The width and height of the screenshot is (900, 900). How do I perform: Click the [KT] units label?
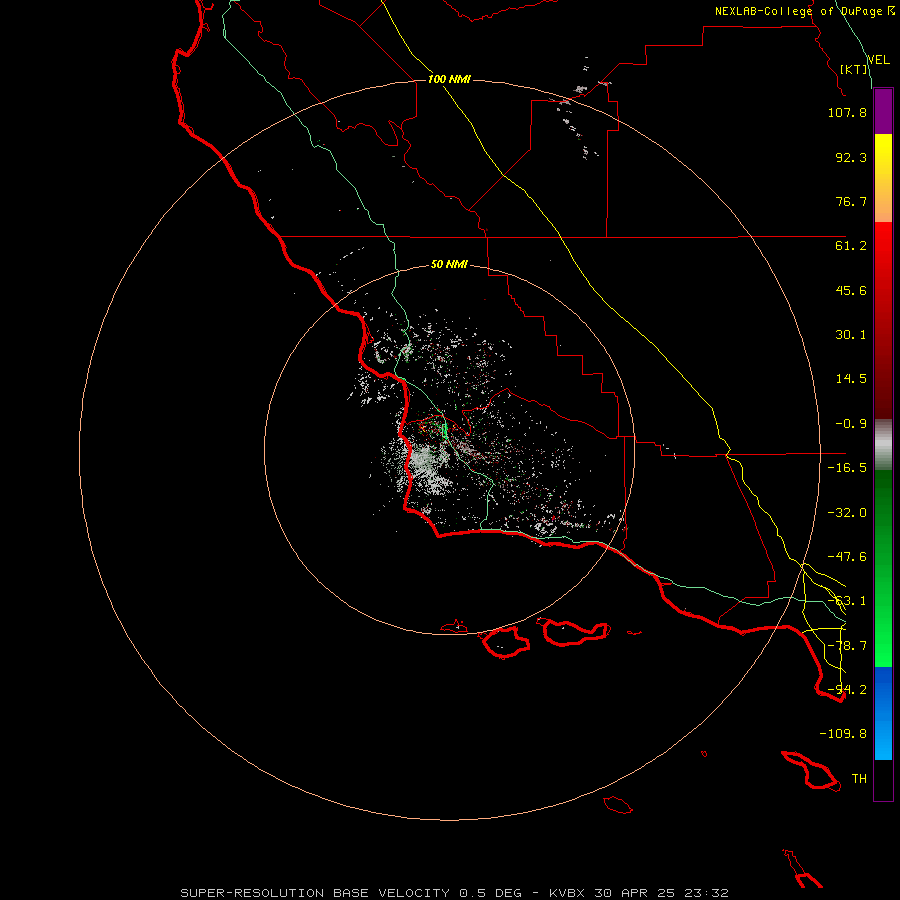click(854, 69)
